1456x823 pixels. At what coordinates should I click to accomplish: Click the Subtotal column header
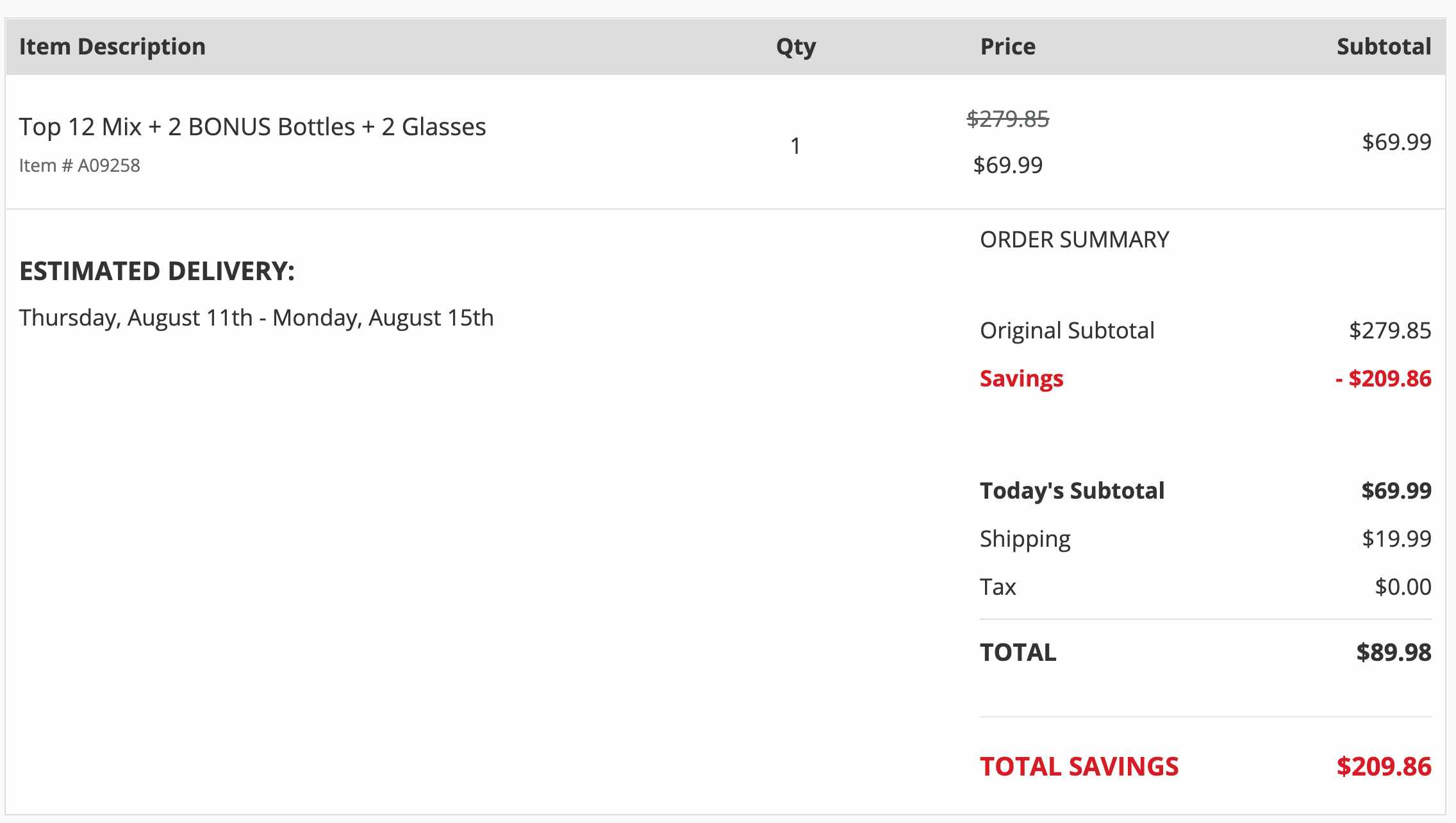coord(1384,47)
